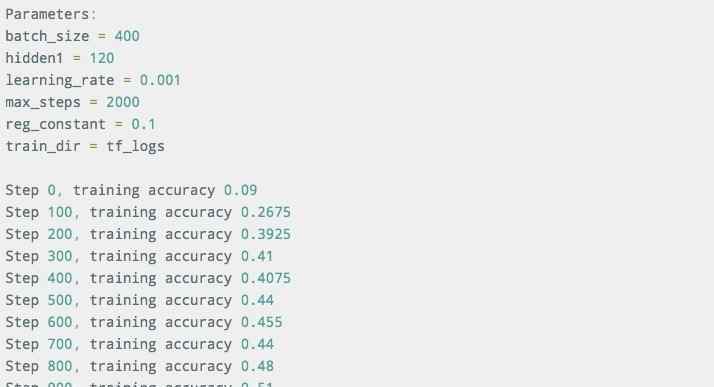Select the Step 700 accuracy value

[x=257, y=344]
